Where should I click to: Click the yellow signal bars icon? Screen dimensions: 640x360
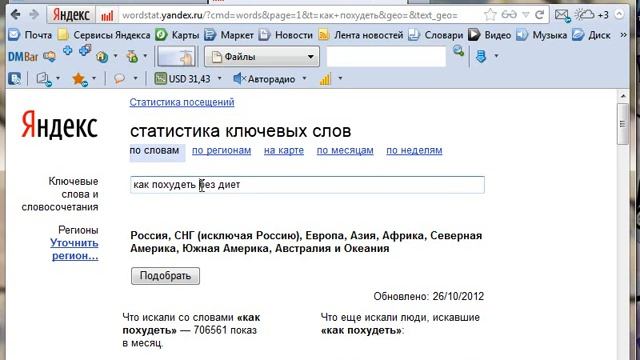click(325, 78)
